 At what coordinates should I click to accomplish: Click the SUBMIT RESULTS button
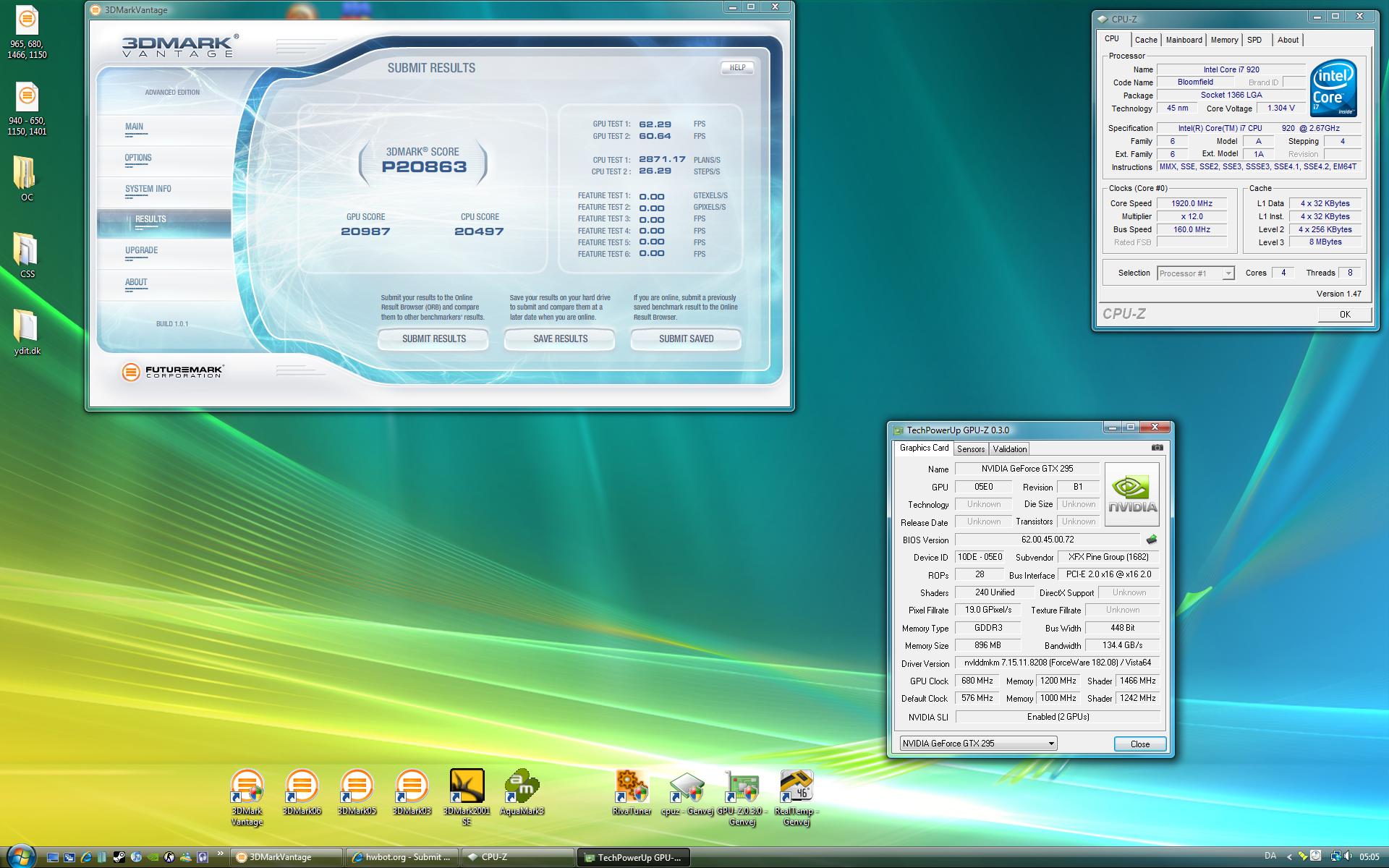pyautogui.click(x=433, y=339)
